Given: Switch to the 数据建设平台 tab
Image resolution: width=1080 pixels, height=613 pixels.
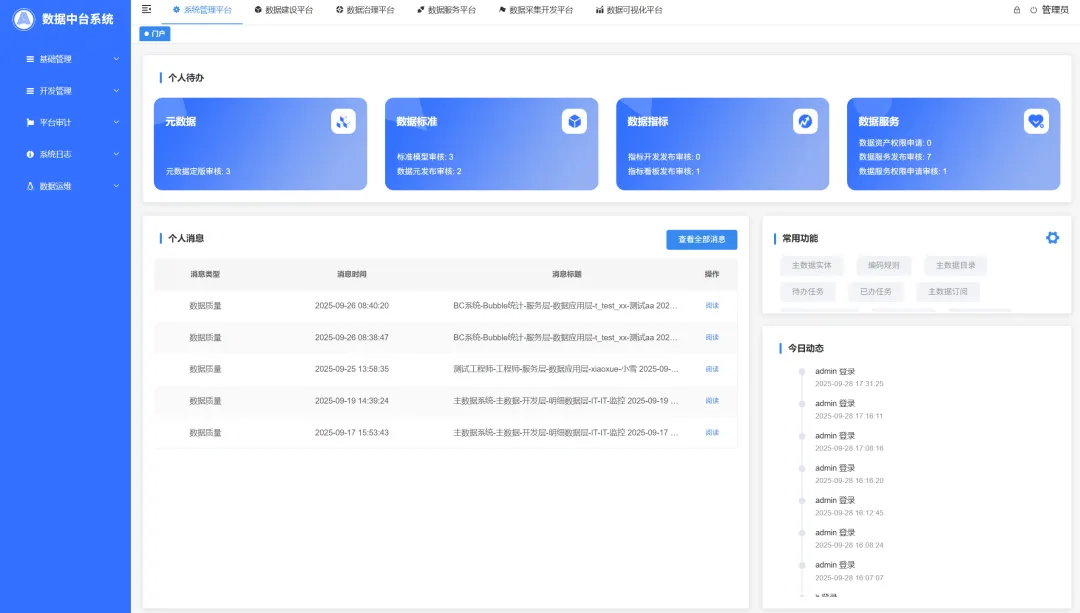Looking at the screenshot, I should (283, 10).
